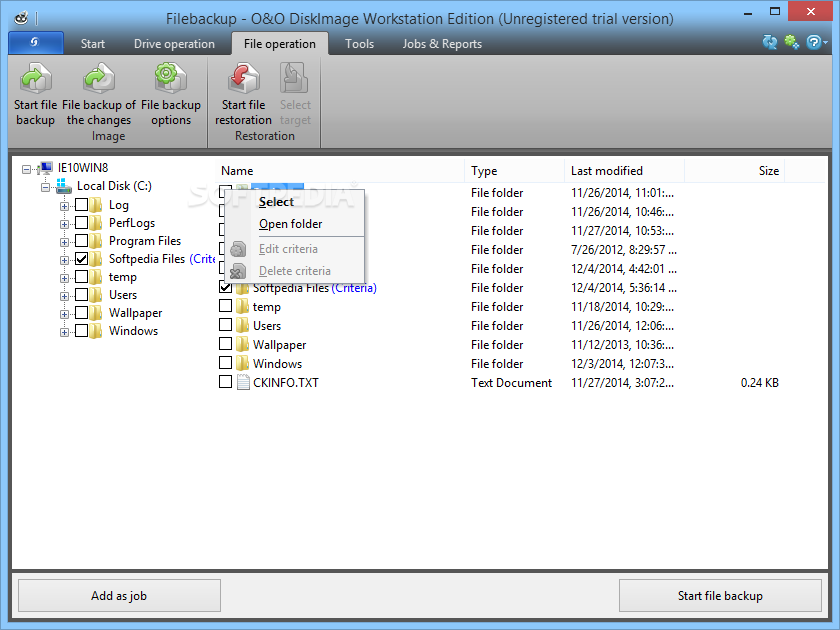Click File backup of the changes icon
The height and width of the screenshot is (630, 840).
pos(99,79)
